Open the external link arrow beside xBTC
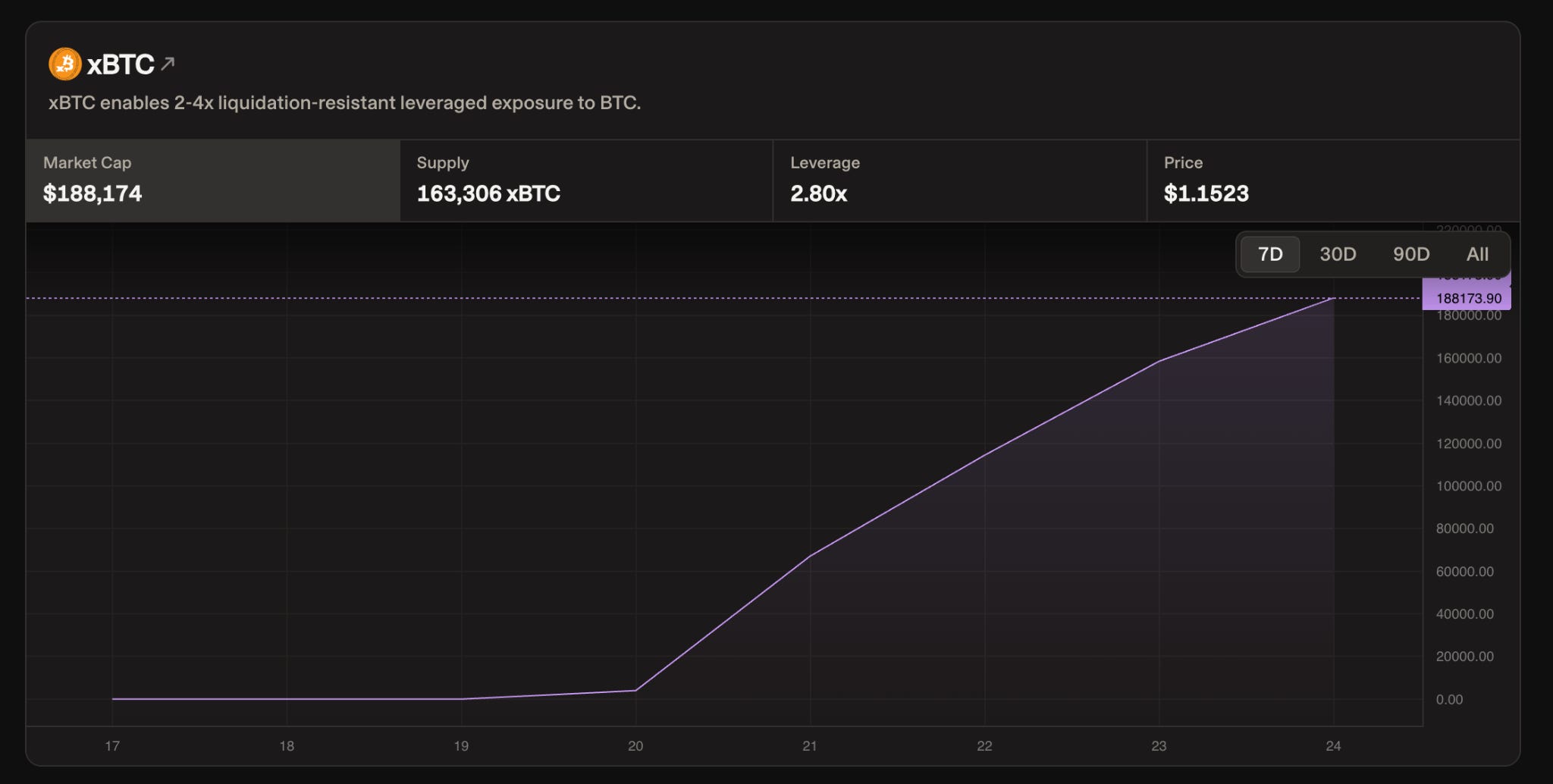This screenshot has width=1553, height=784. click(168, 64)
